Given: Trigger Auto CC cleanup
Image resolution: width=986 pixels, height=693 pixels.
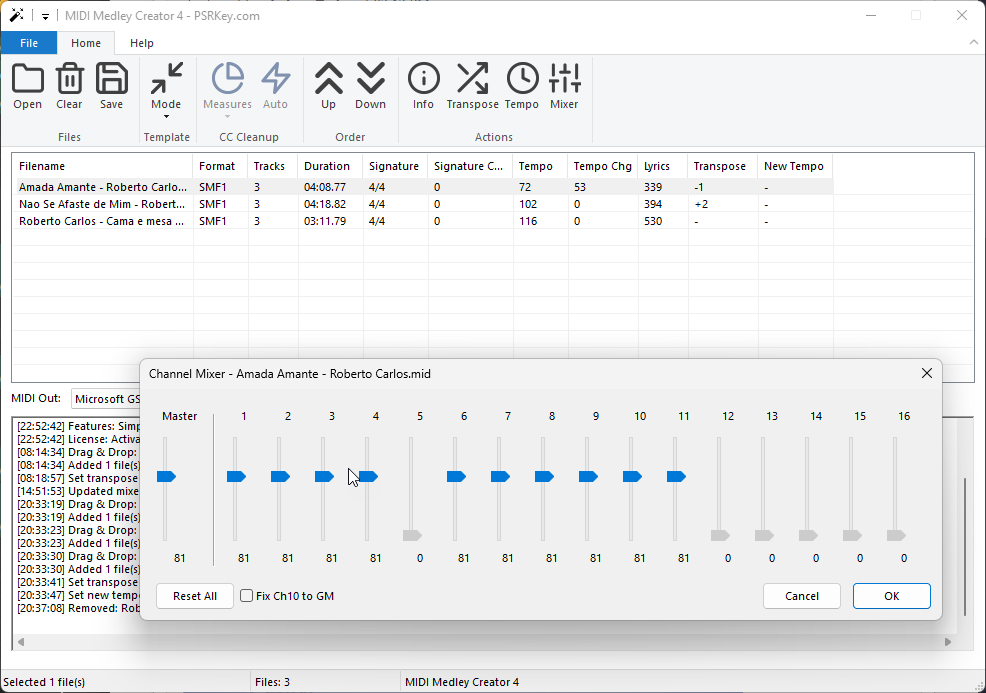Looking at the screenshot, I should coord(276,85).
